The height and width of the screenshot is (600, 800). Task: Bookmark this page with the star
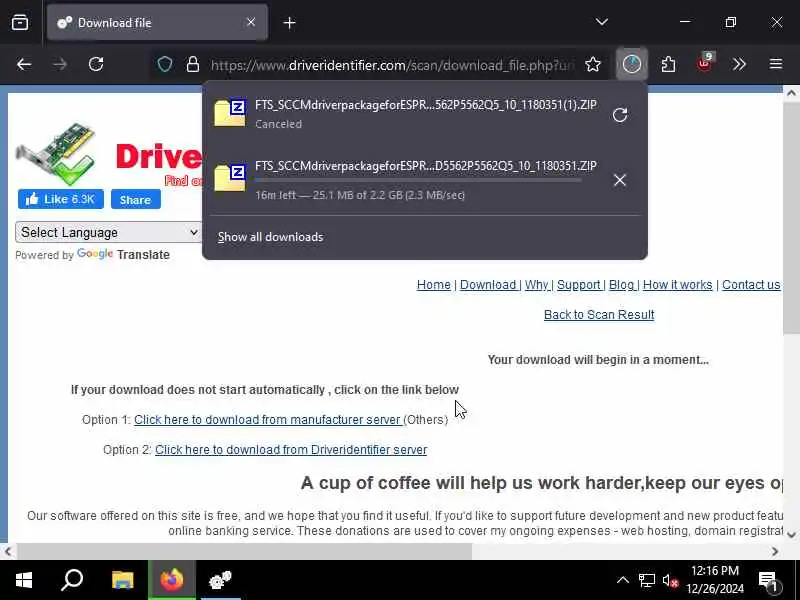[x=592, y=64]
